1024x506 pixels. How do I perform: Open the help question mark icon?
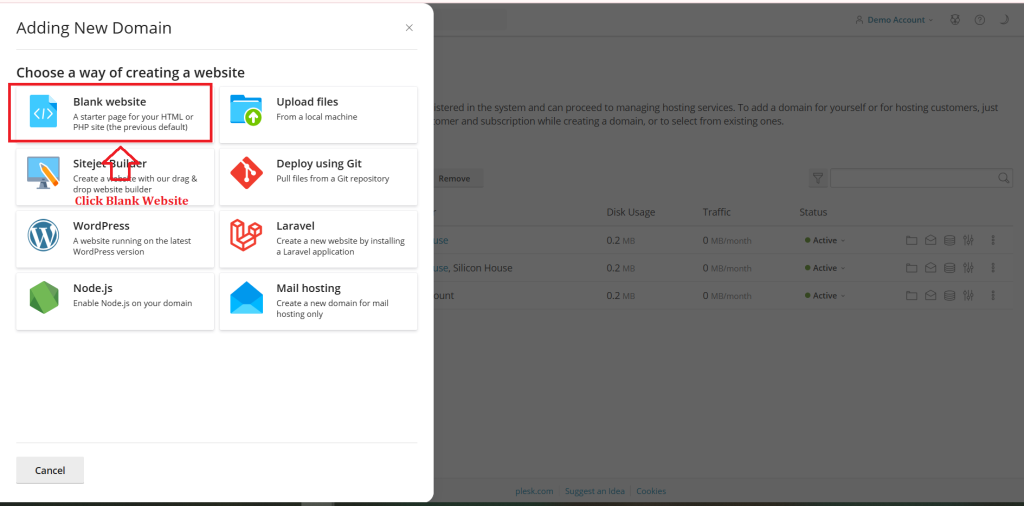[980, 20]
